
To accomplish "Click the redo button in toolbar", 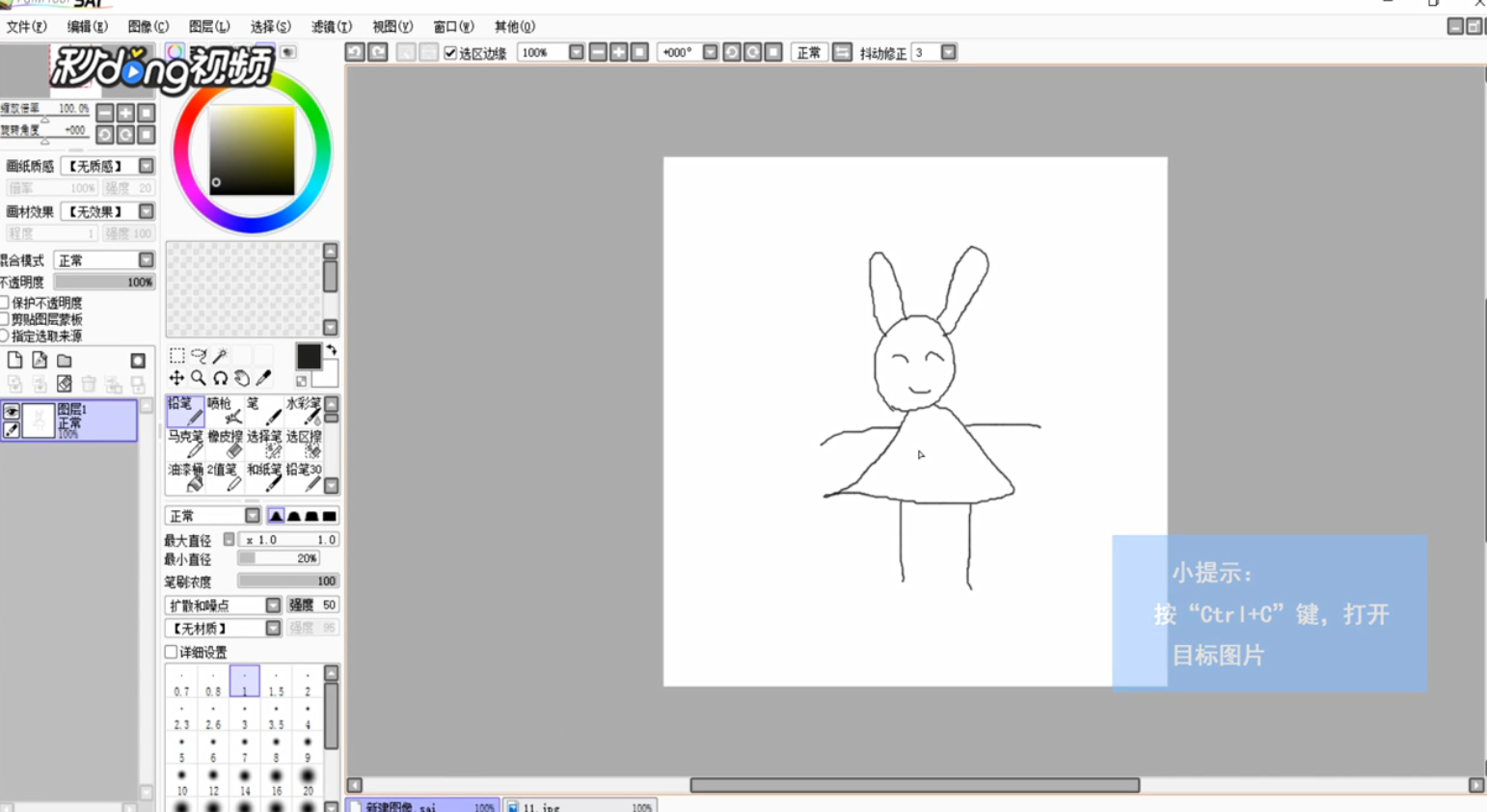I will (x=378, y=52).
